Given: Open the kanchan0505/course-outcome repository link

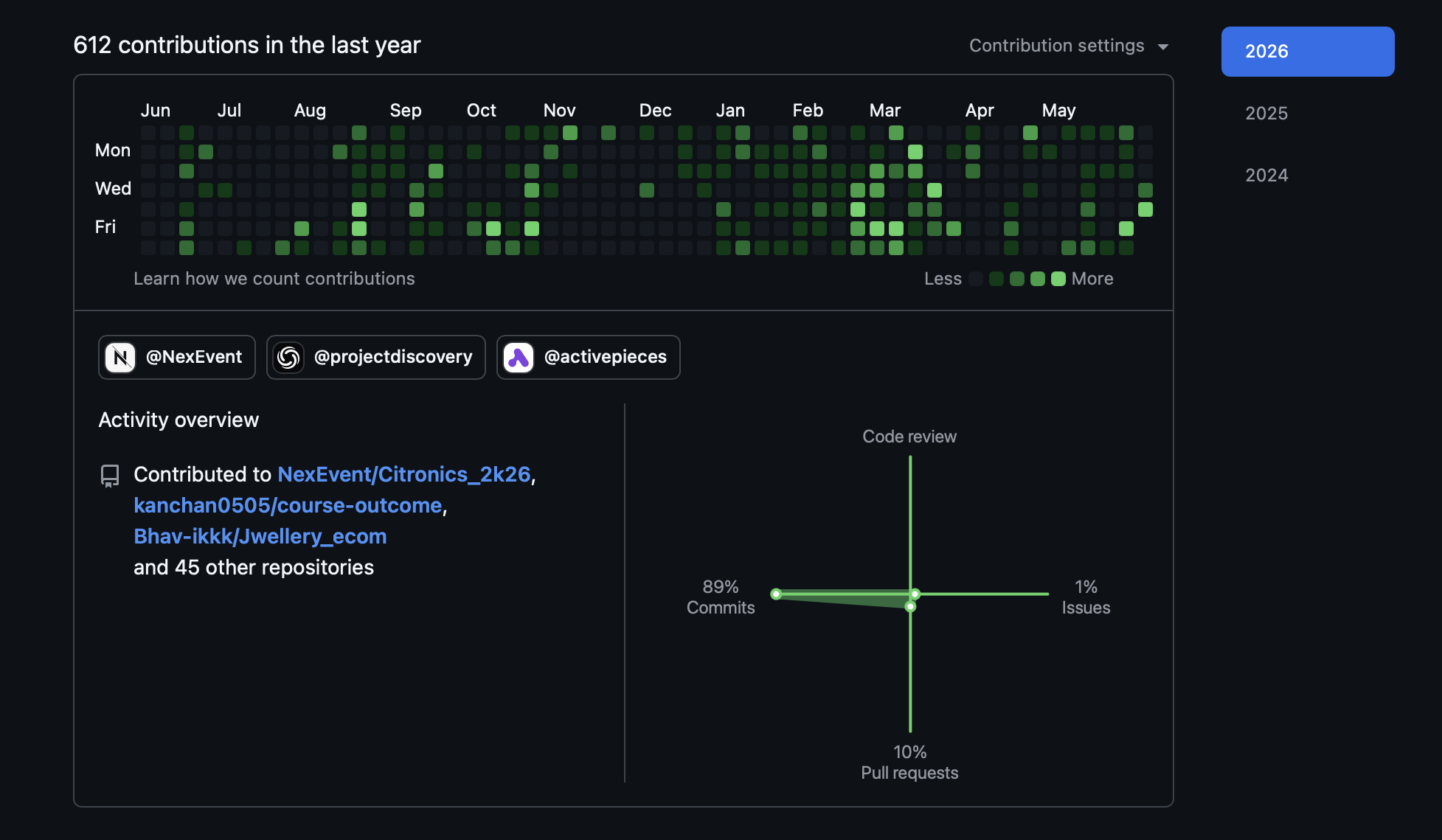Looking at the screenshot, I should coord(288,505).
